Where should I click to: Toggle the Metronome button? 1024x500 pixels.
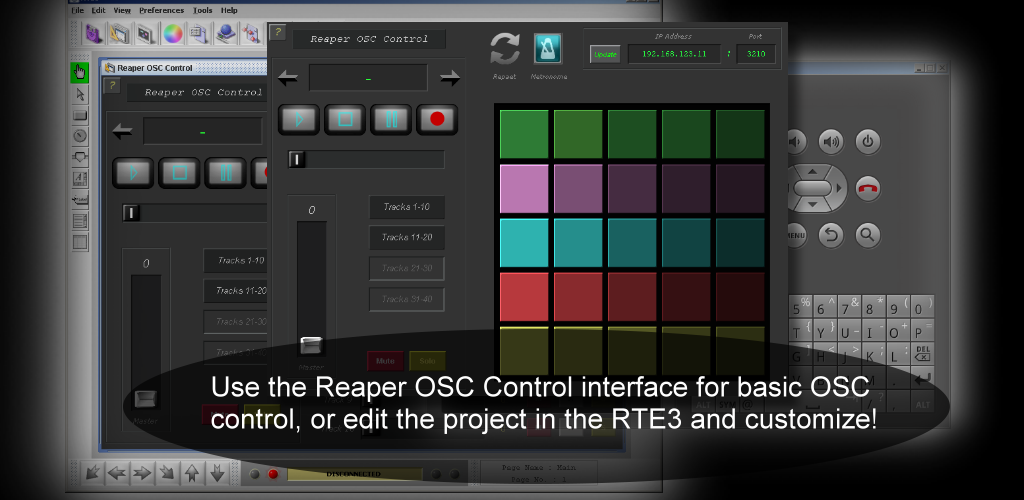tap(548, 49)
